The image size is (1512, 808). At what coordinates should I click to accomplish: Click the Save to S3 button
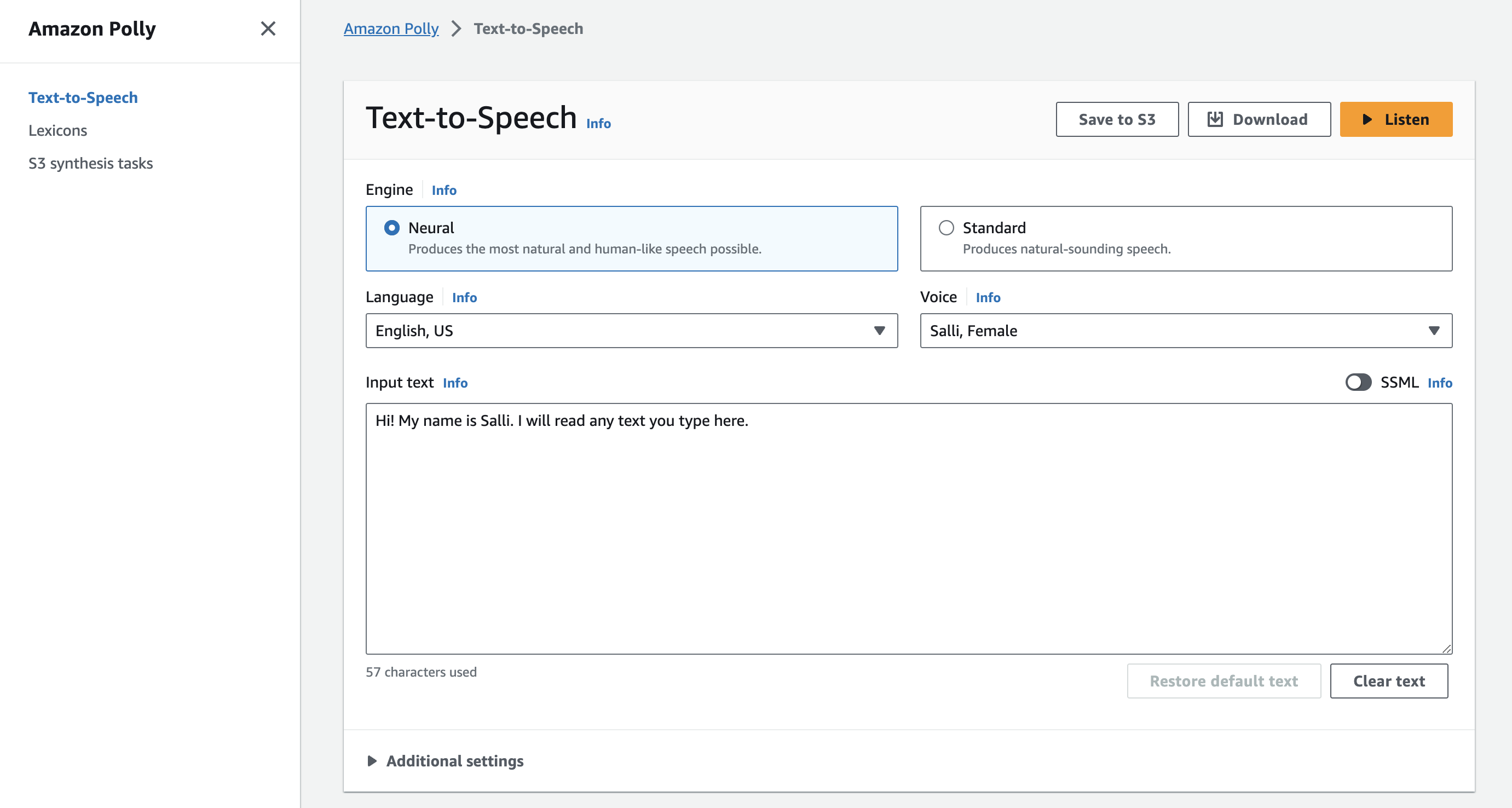click(1116, 119)
